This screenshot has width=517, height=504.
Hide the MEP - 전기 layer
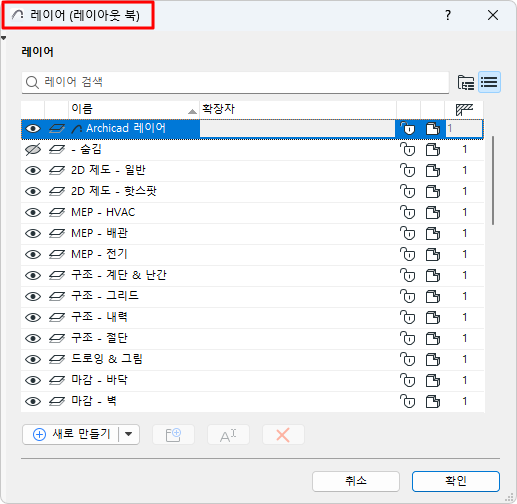pyautogui.click(x=33, y=255)
